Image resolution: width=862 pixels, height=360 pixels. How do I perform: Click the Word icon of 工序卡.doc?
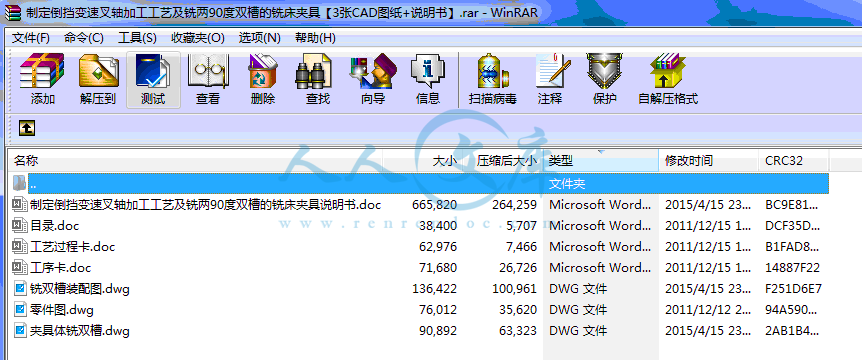20,268
